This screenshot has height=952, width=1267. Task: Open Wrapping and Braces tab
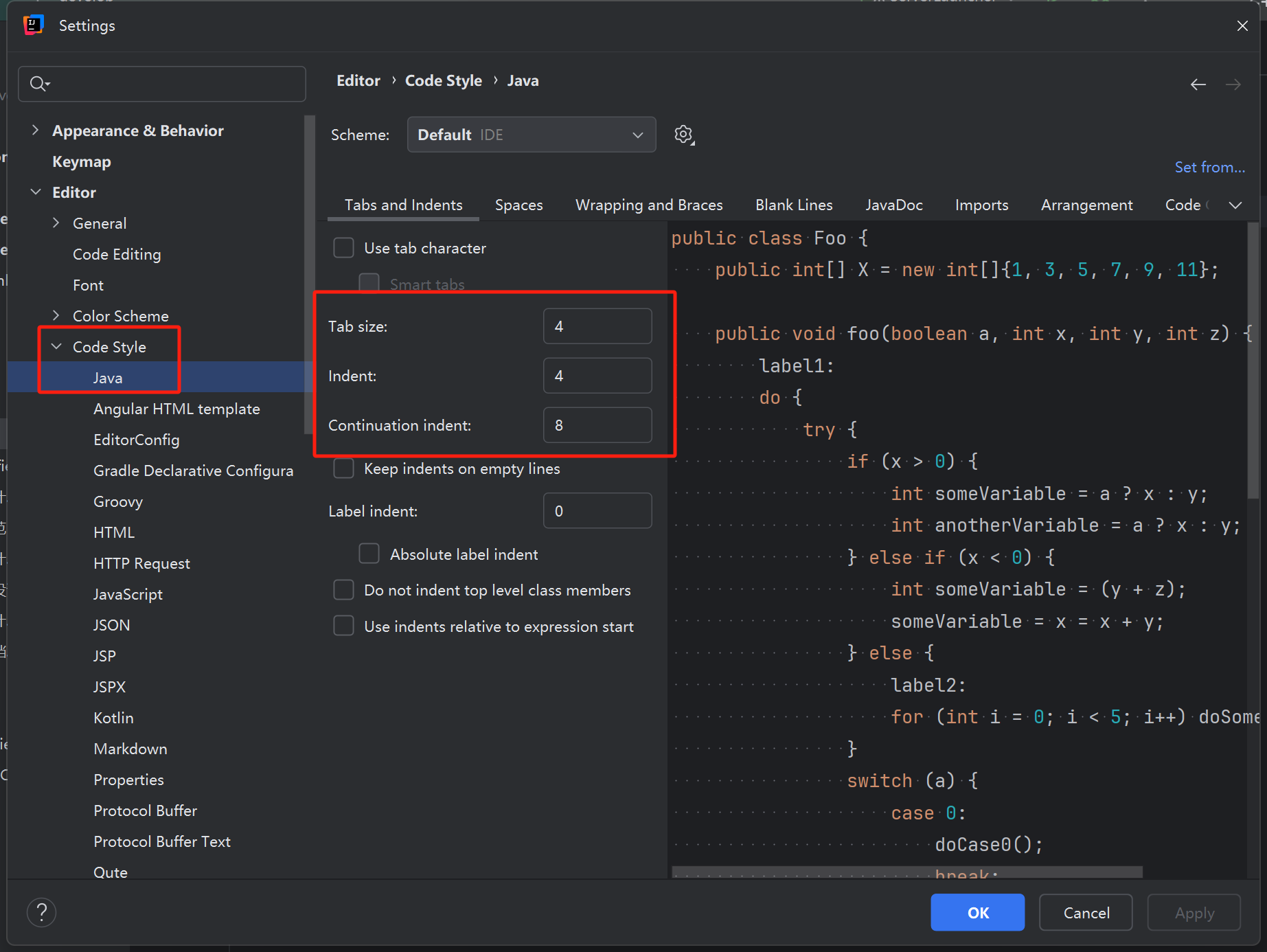point(649,205)
